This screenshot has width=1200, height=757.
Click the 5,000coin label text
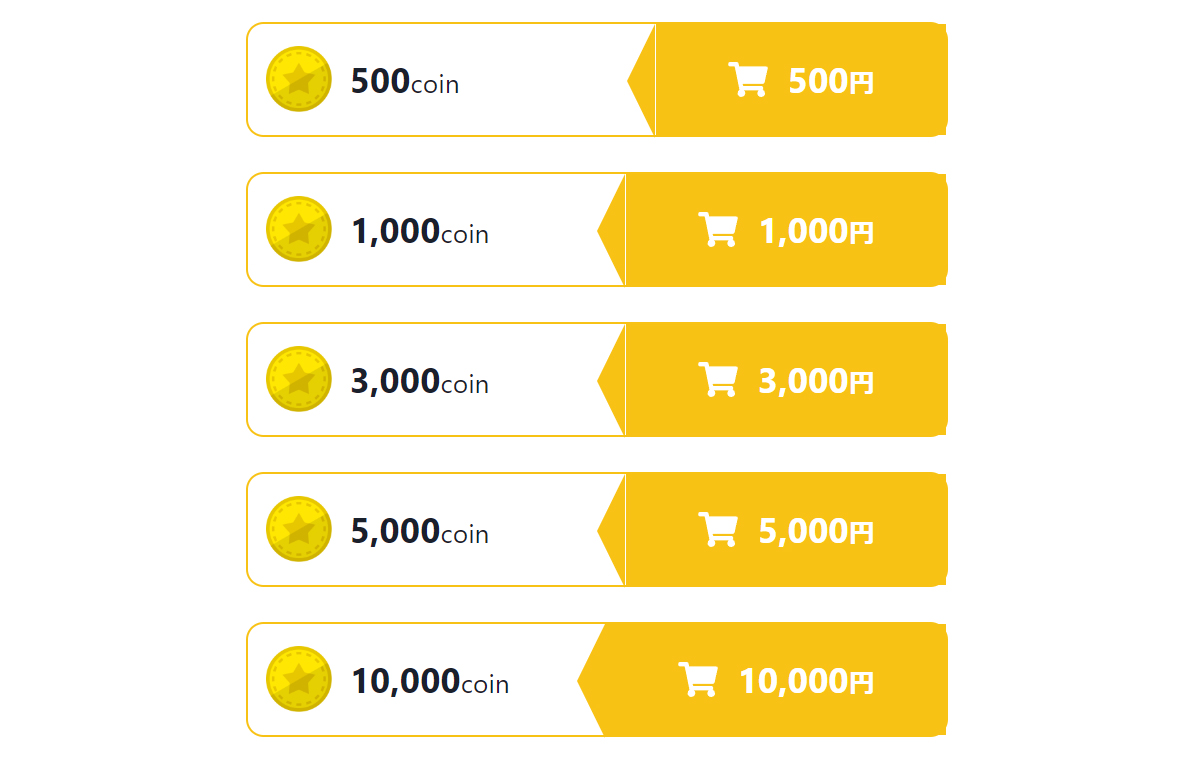pyautogui.click(x=420, y=532)
